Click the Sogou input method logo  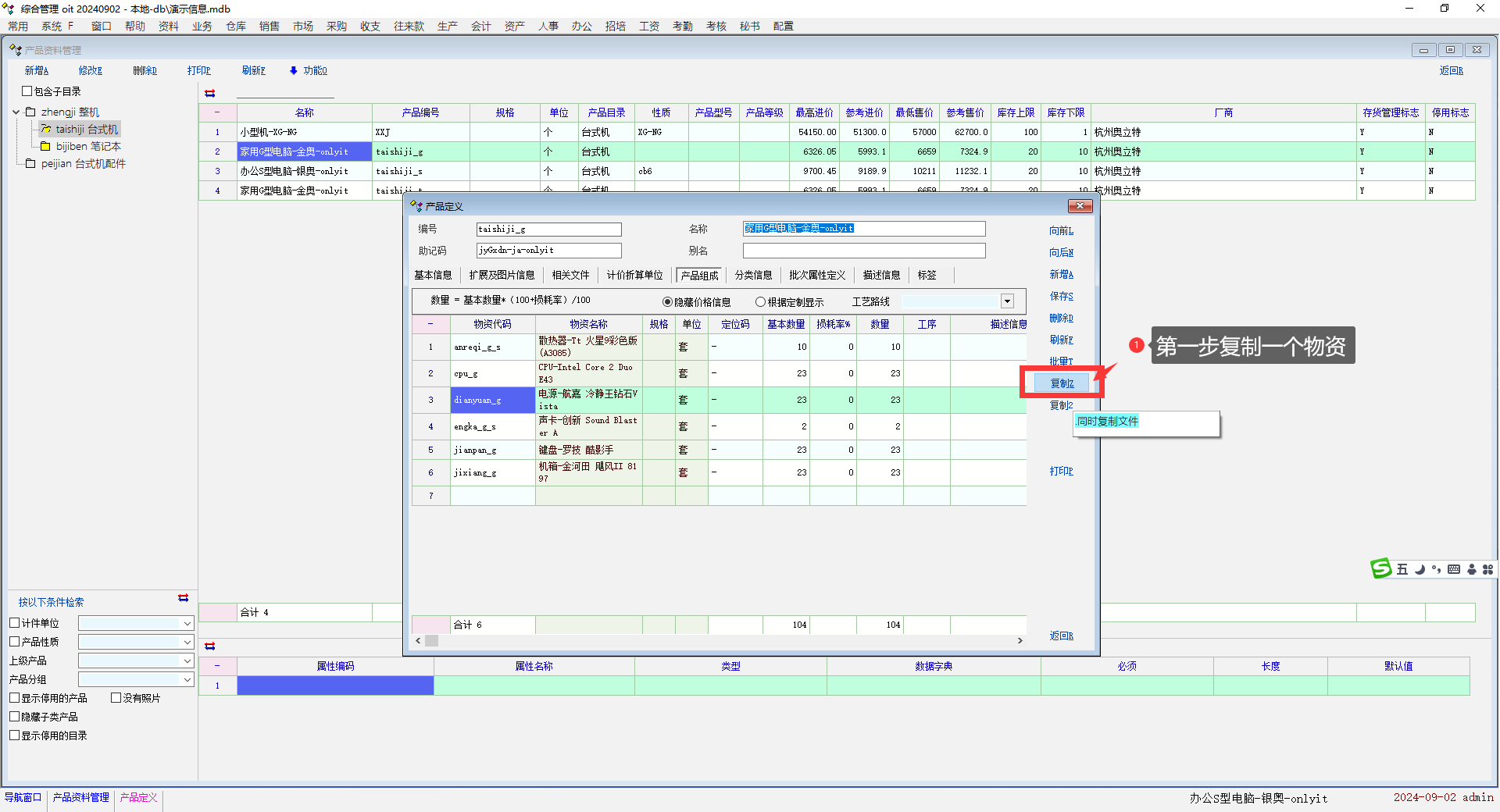pyautogui.click(x=1381, y=568)
